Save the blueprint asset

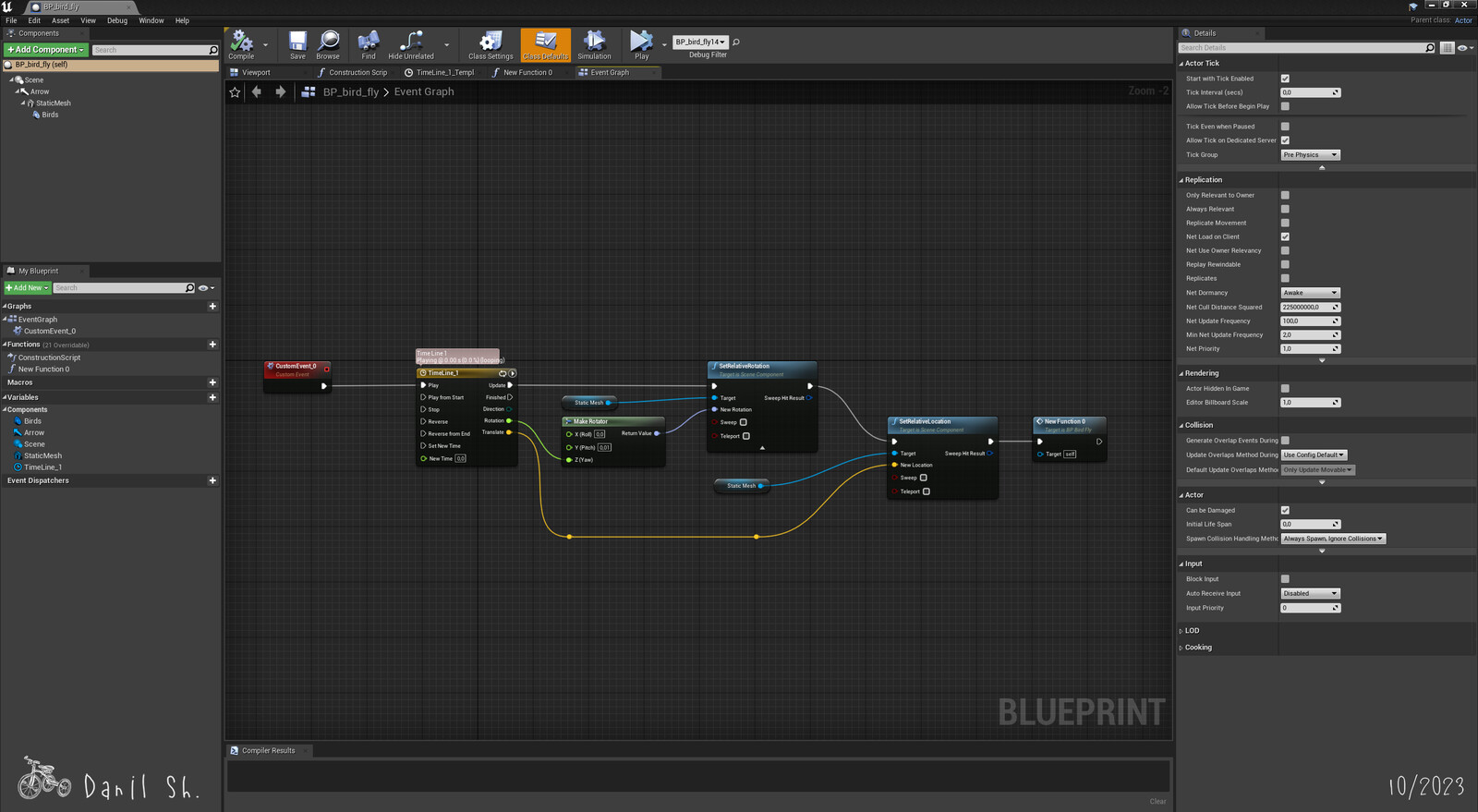click(x=297, y=44)
